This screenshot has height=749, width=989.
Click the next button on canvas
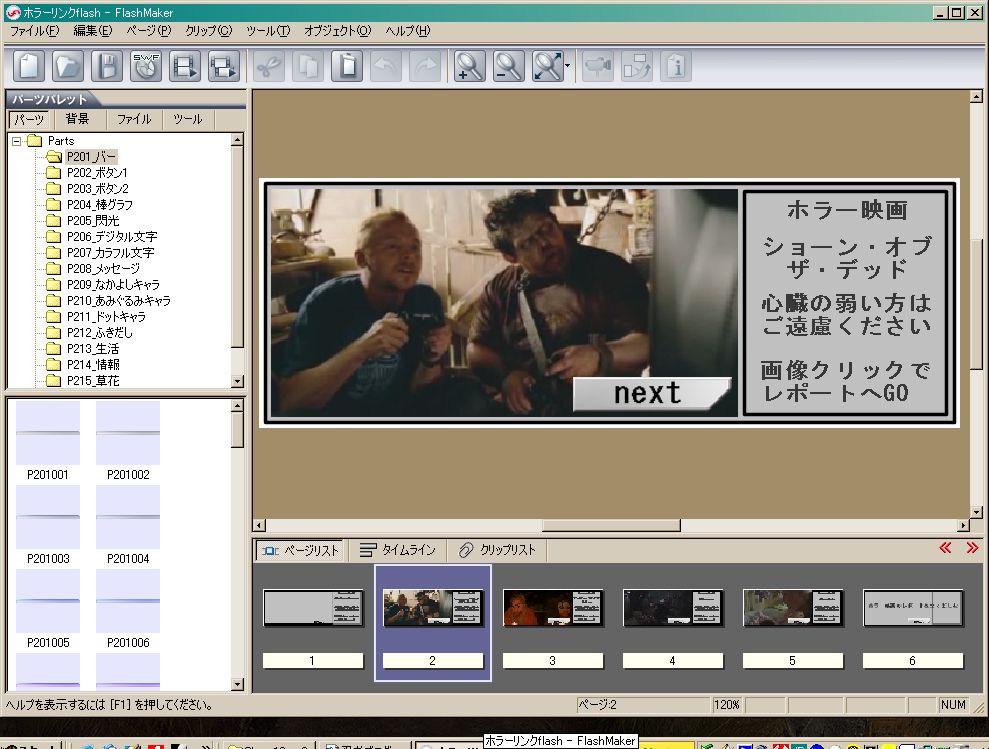tap(650, 393)
